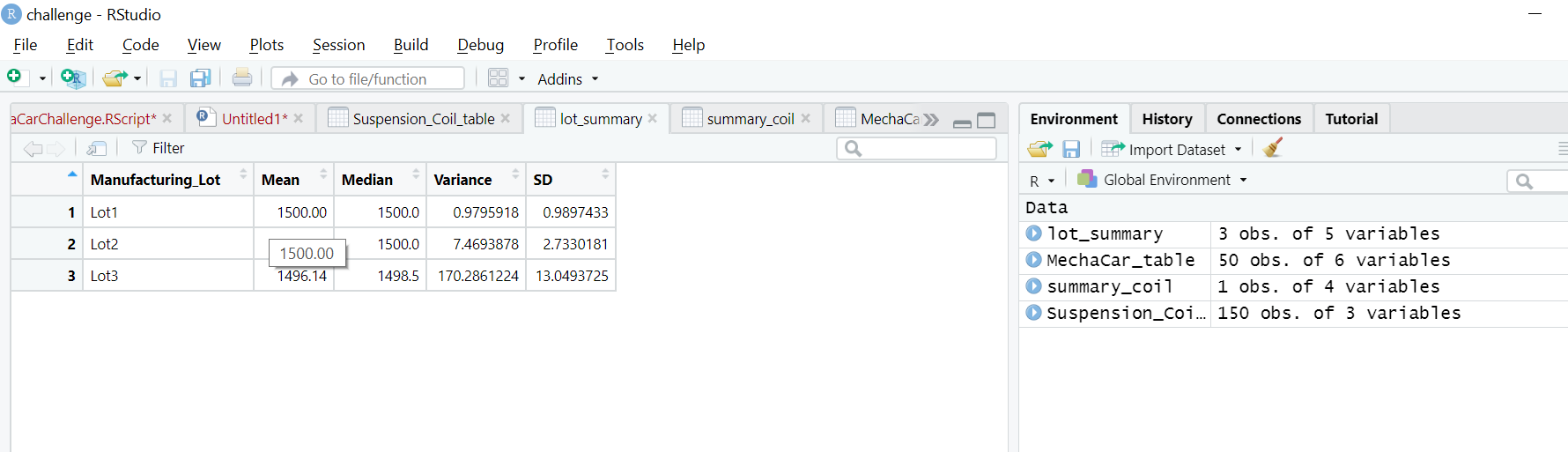Viewport: 1568px width, 452px height.
Task: Focus the Go to file/function field
Action: pyautogui.click(x=368, y=78)
